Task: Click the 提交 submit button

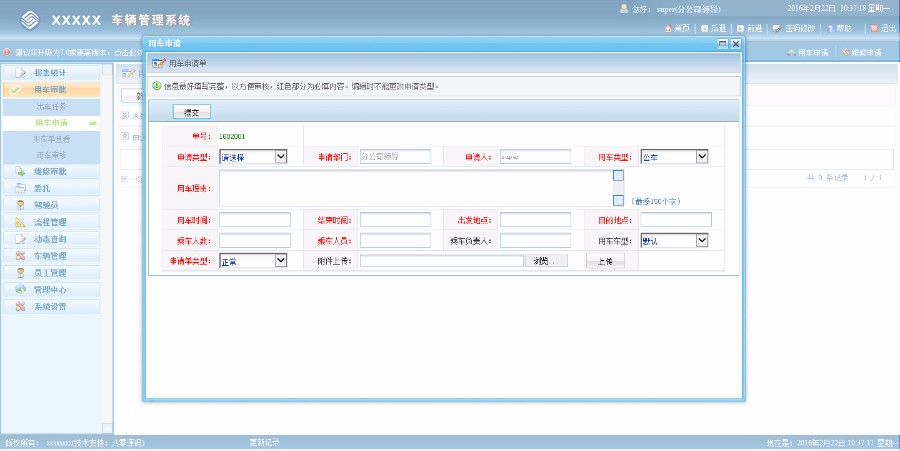Action: point(192,112)
